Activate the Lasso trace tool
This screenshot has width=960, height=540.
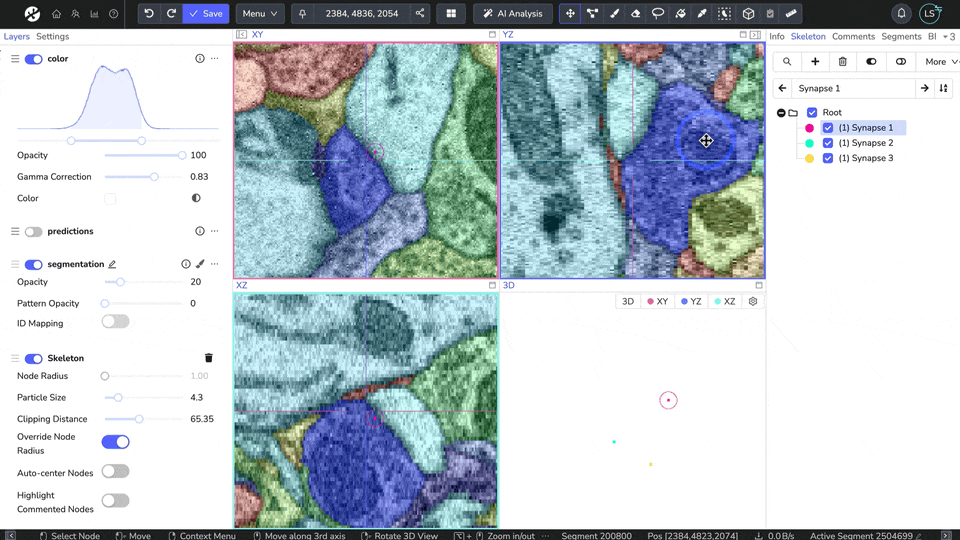coord(658,14)
